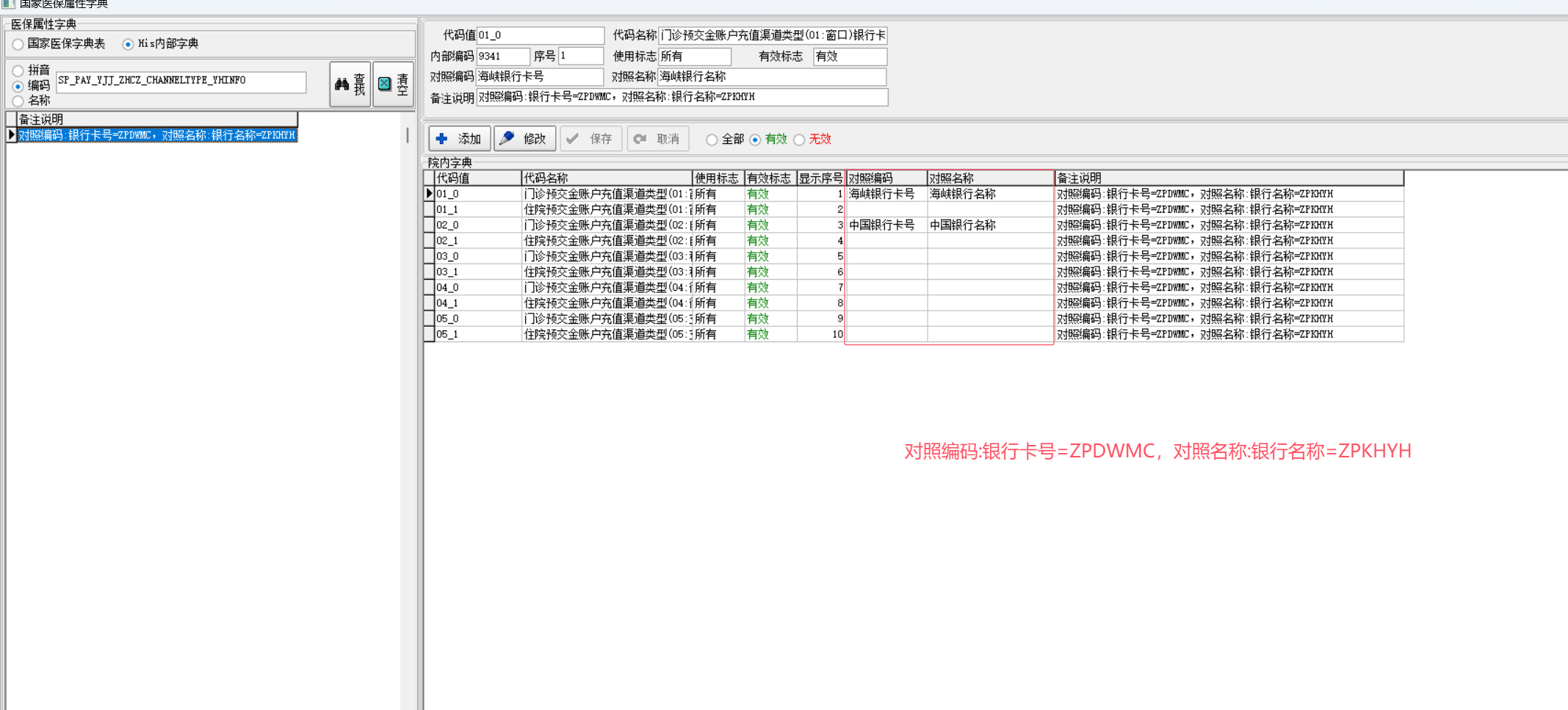Viewport: 1568px width, 710px height.
Task: Select the 01_0 code cell
Action: click(478, 194)
